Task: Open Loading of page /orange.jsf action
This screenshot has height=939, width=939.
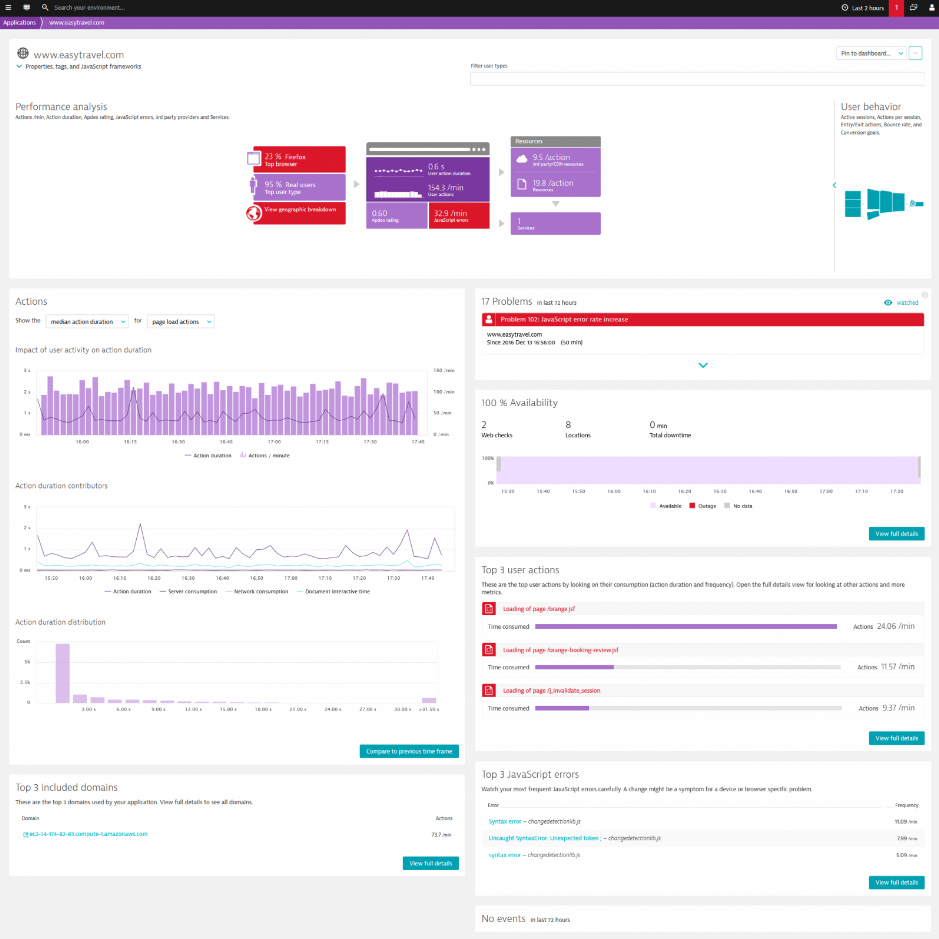Action: click(538, 609)
